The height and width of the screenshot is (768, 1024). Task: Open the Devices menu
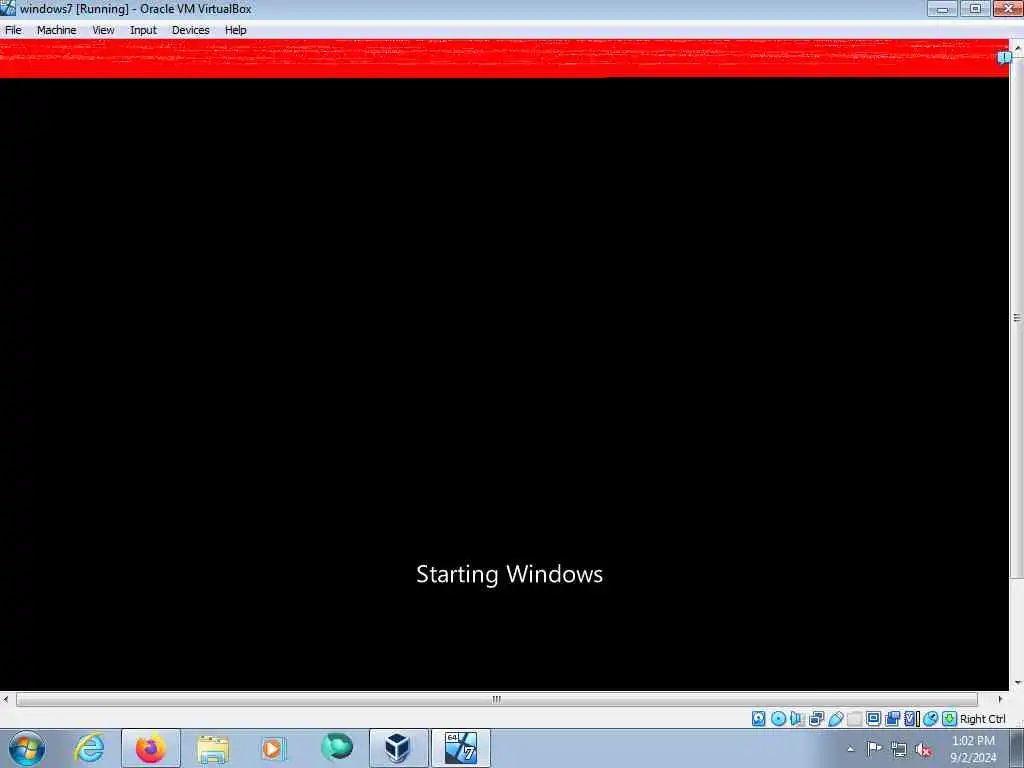pos(191,30)
